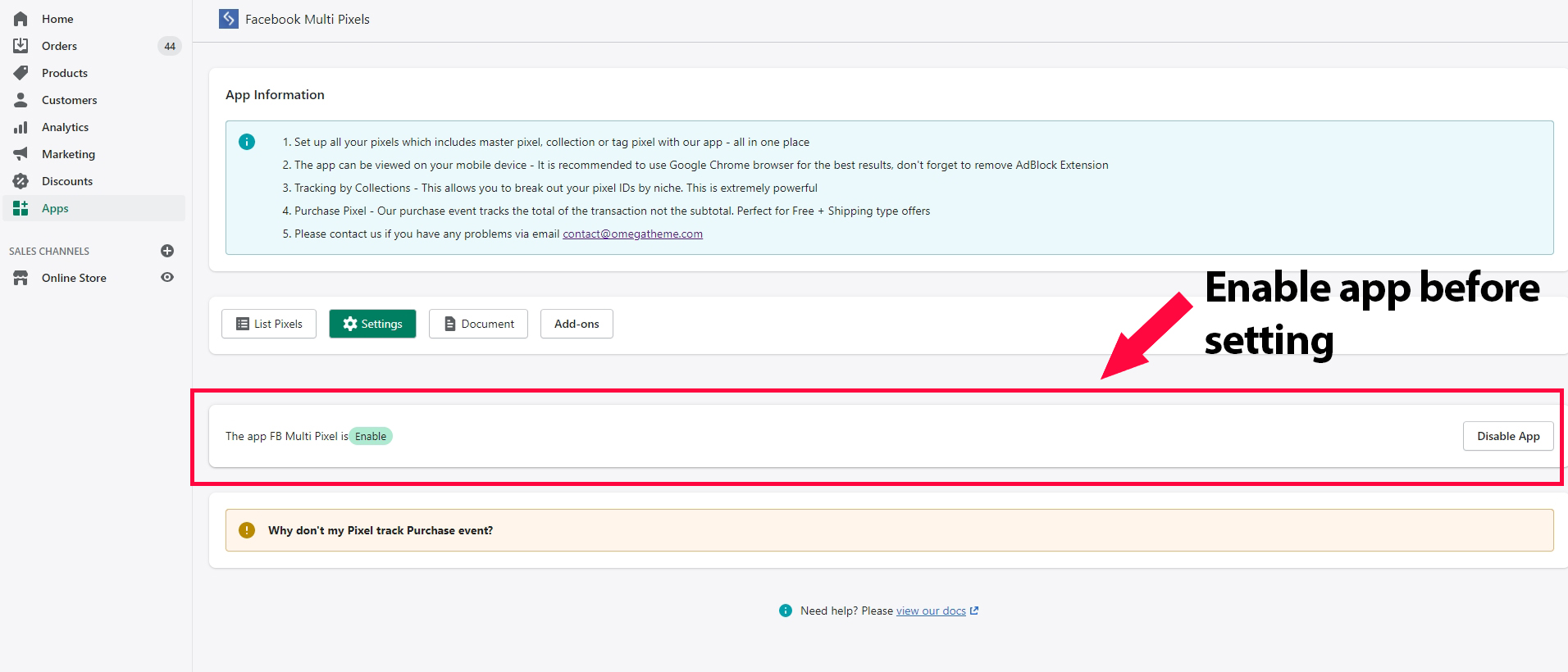Image resolution: width=1568 pixels, height=672 pixels.
Task: Click tip 2 about mobile device viewing
Action: pyautogui.click(x=695, y=165)
